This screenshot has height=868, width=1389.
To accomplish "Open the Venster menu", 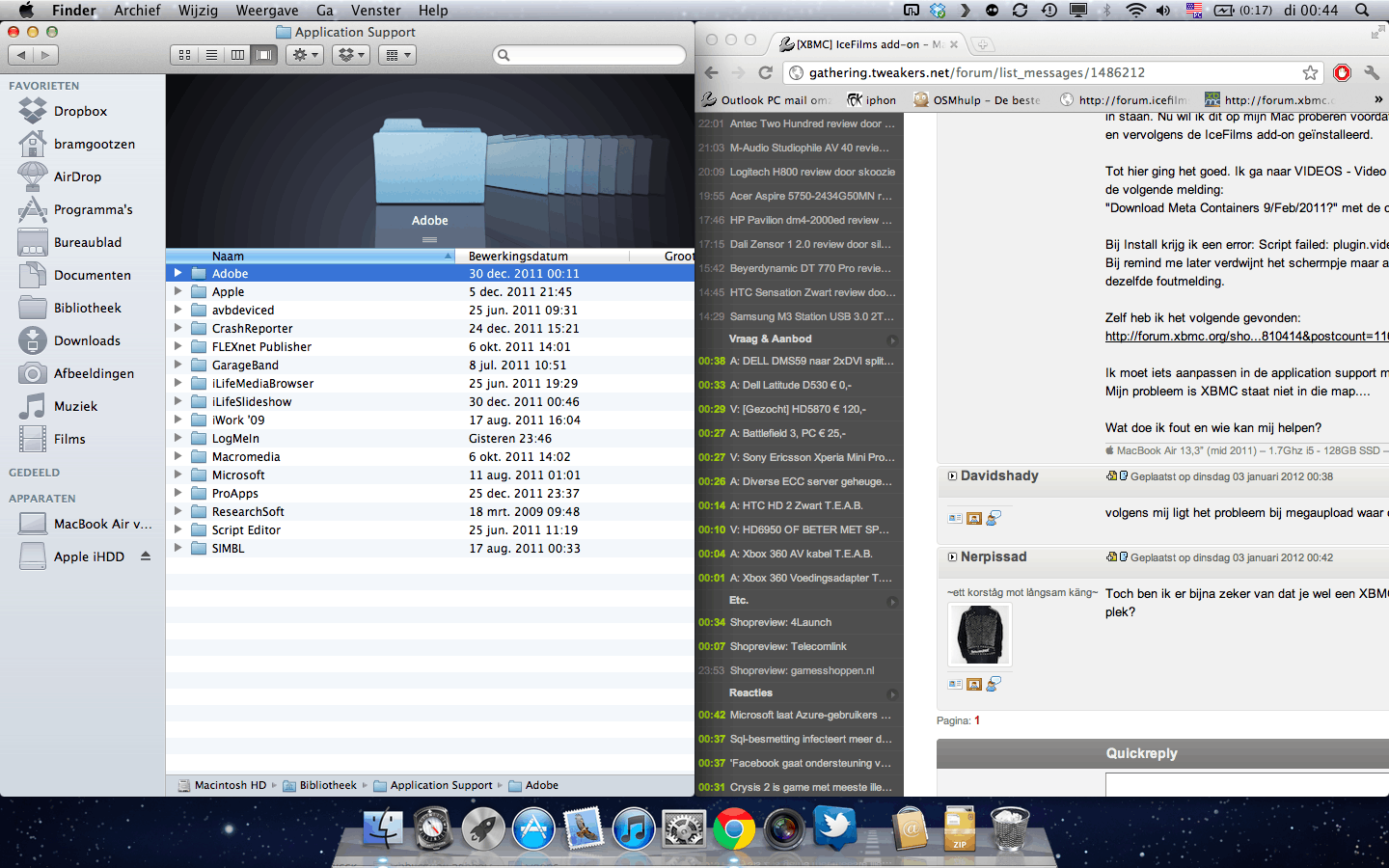I will [375, 10].
